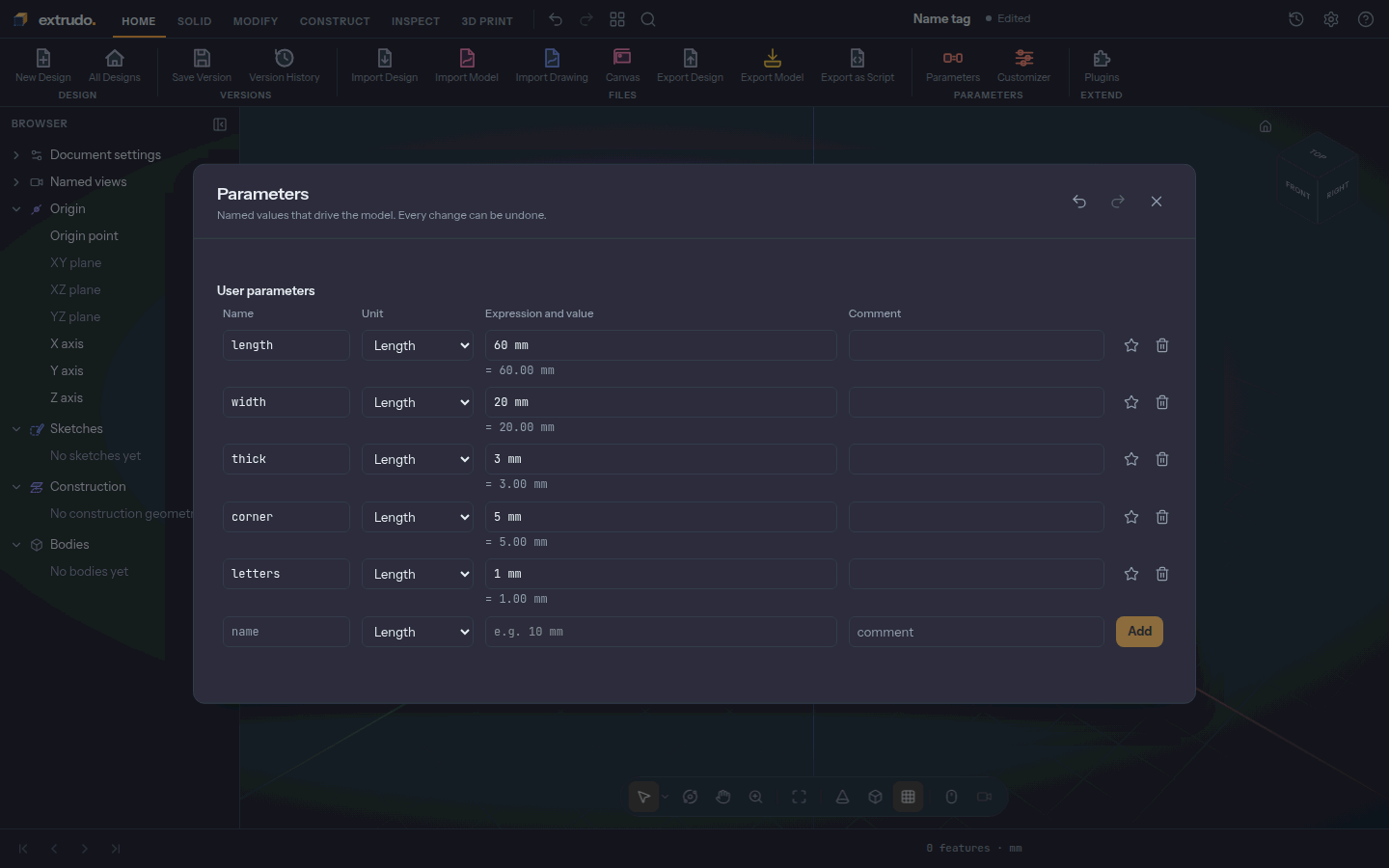Collapse the Browser panel

pyautogui.click(x=220, y=124)
